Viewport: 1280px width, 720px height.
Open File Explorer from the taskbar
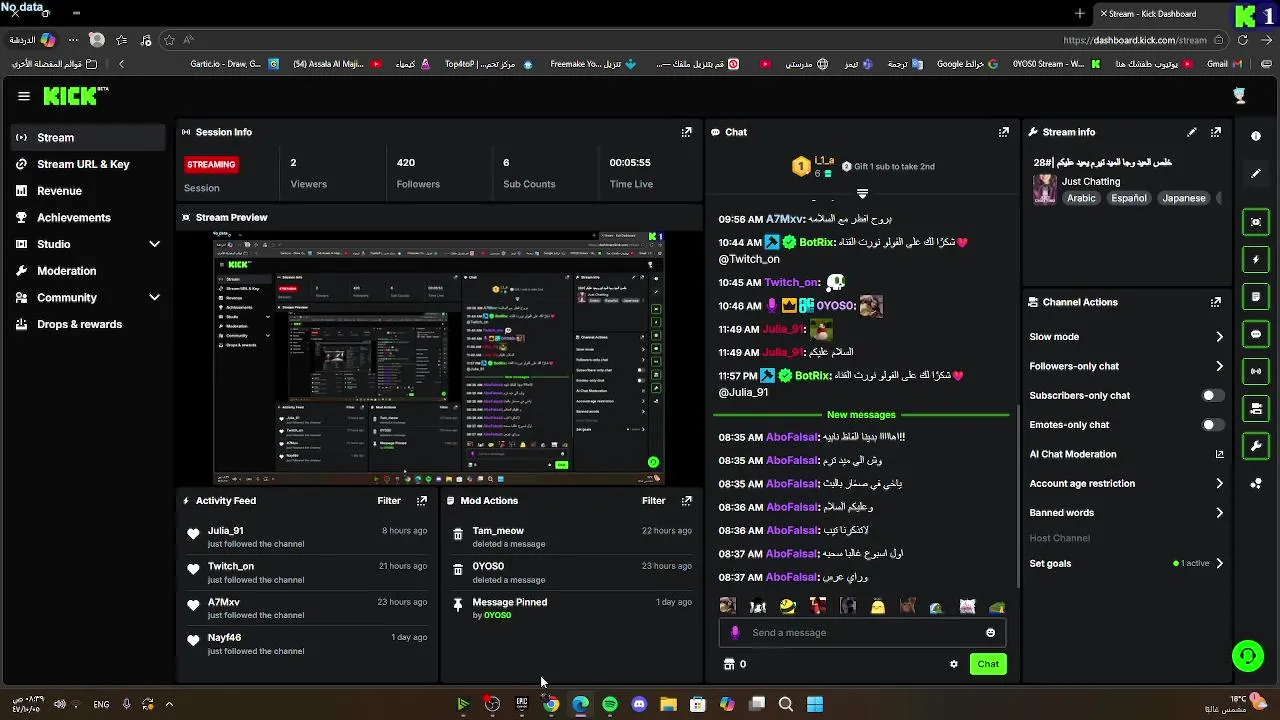tap(668, 704)
